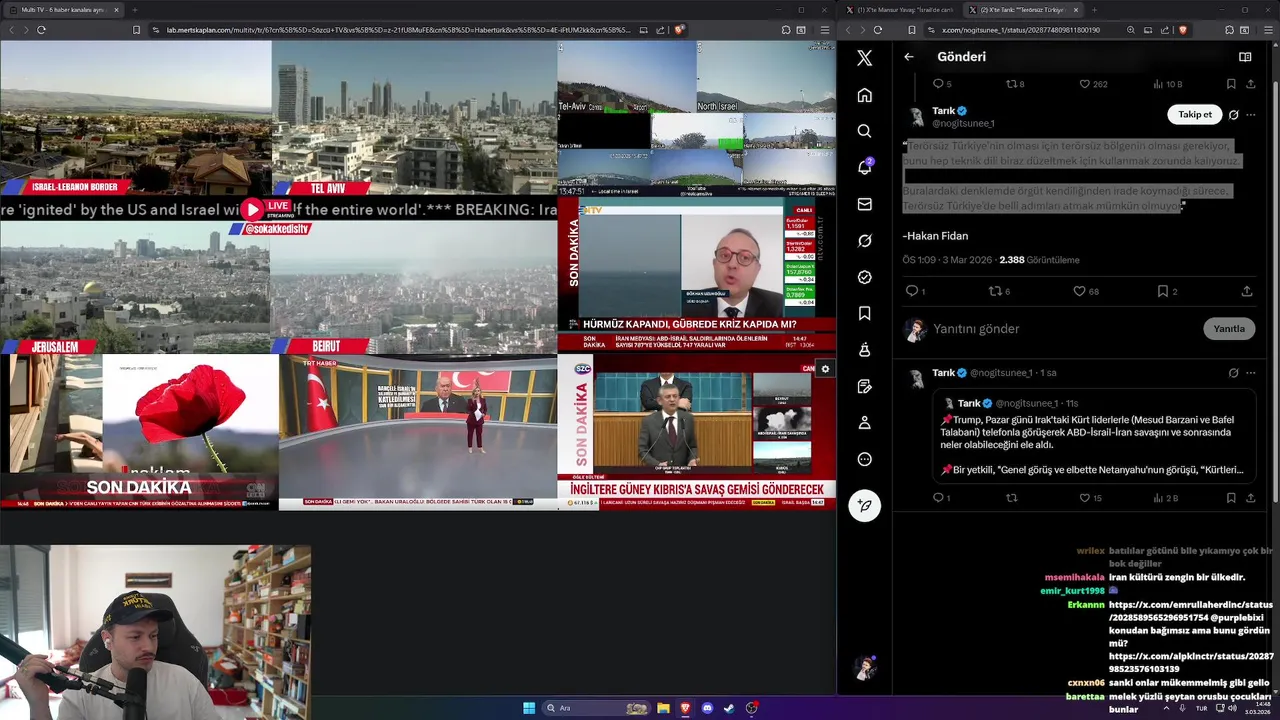
Task: Open new tab in Multi TV window
Action: click(x=134, y=10)
